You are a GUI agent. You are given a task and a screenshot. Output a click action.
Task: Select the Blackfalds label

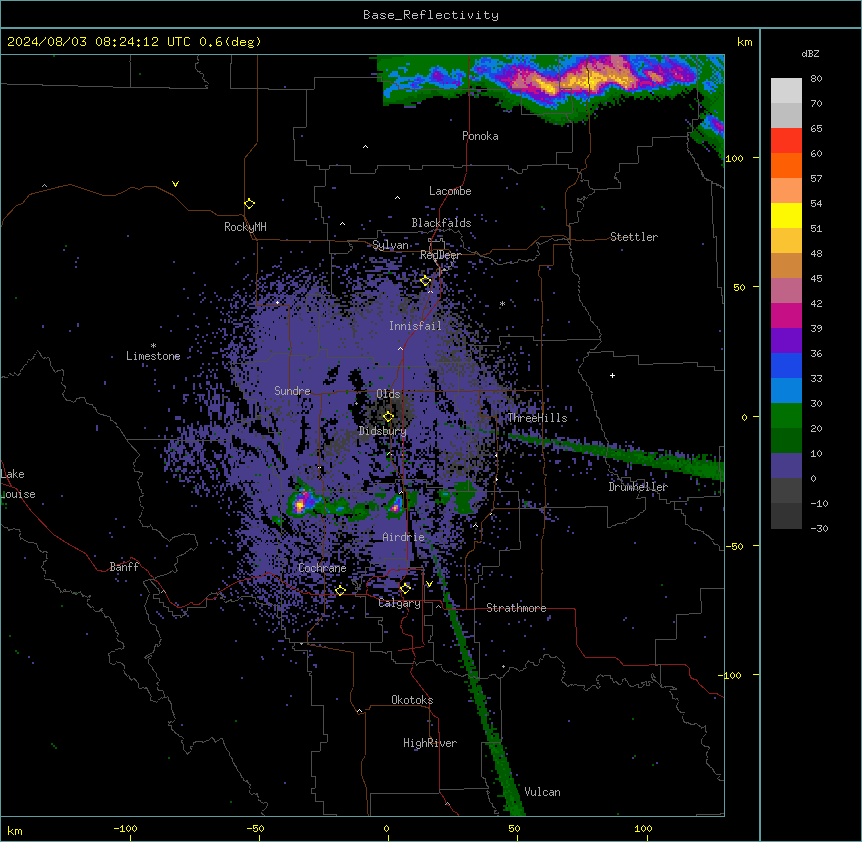coord(441,223)
